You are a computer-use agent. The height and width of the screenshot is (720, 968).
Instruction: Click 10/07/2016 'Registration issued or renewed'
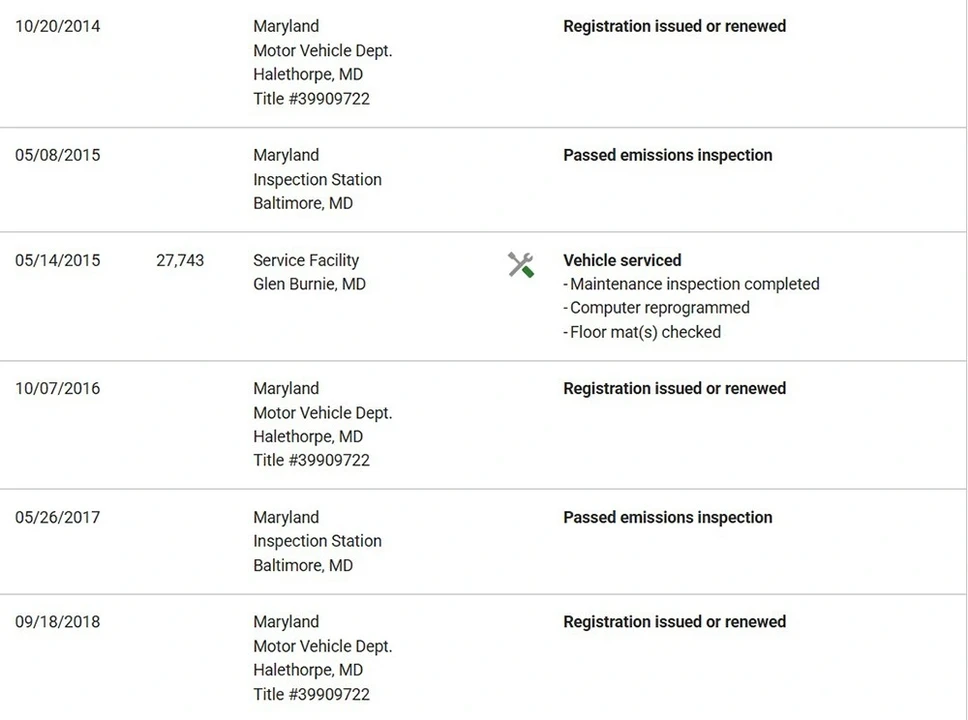tap(675, 388)
